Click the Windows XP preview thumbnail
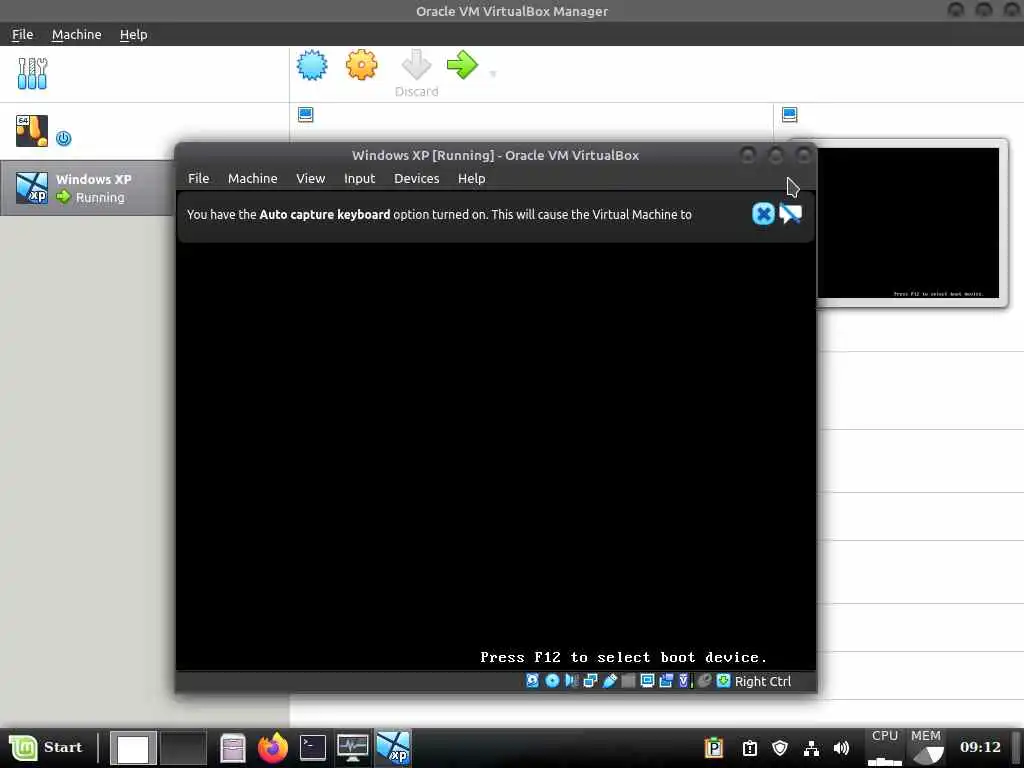The width and height of the screenshot is (1024, 768). (908, 223)
